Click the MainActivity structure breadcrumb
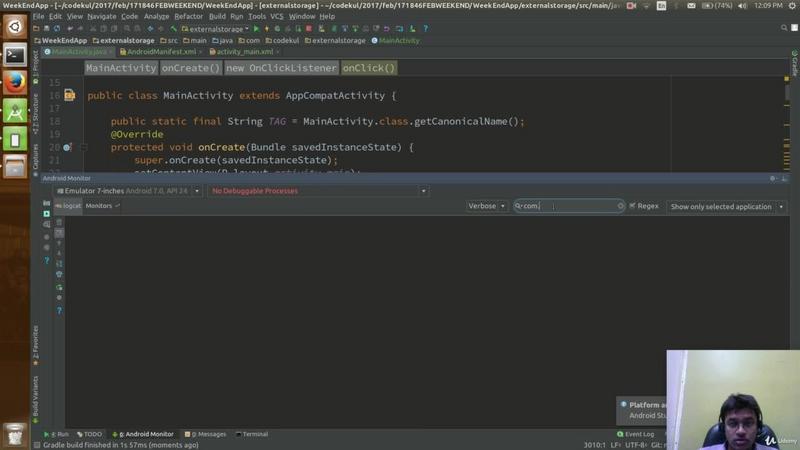 pyautogui.click(x=121, y=68)
